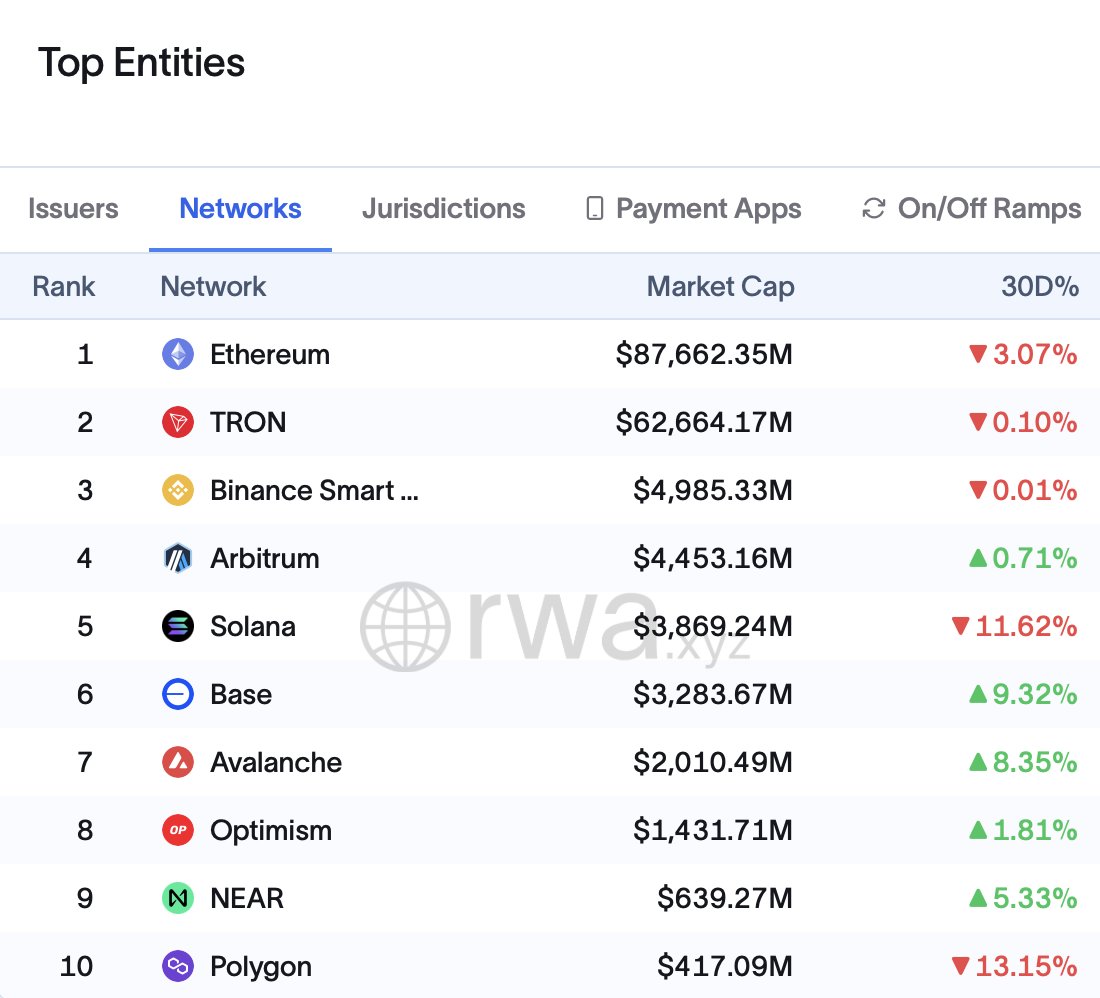Open the Base network name
Image resolution: width=1100 pixels, height=998 pixels.
[241, 694]
